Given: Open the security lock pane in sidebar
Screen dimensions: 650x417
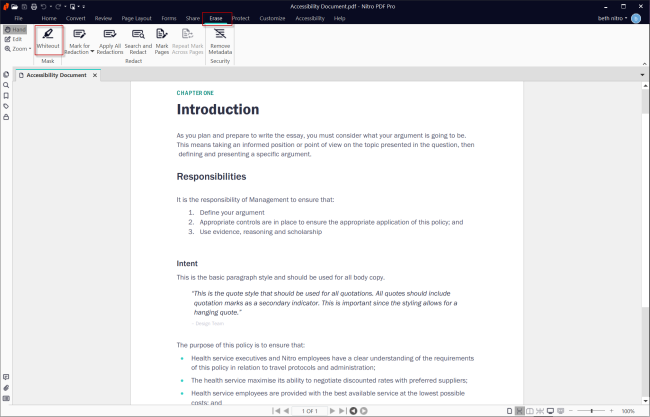Looking at the screenshot, I should pos(6,117).
